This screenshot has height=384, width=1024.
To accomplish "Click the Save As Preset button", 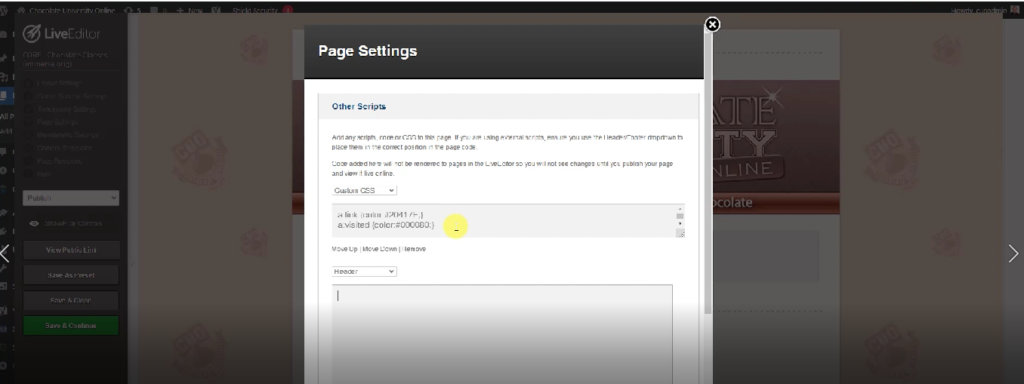I will [x=71, y=276].
